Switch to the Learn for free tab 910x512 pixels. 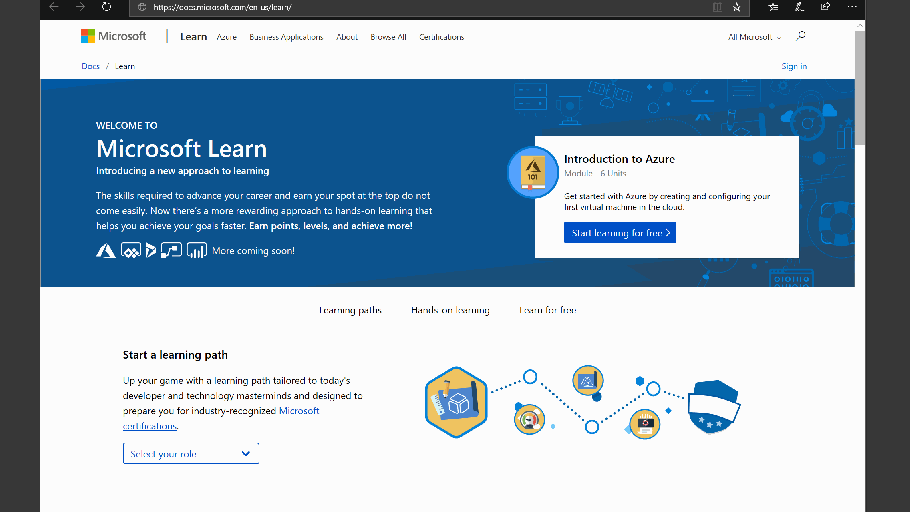click(547, 310)
